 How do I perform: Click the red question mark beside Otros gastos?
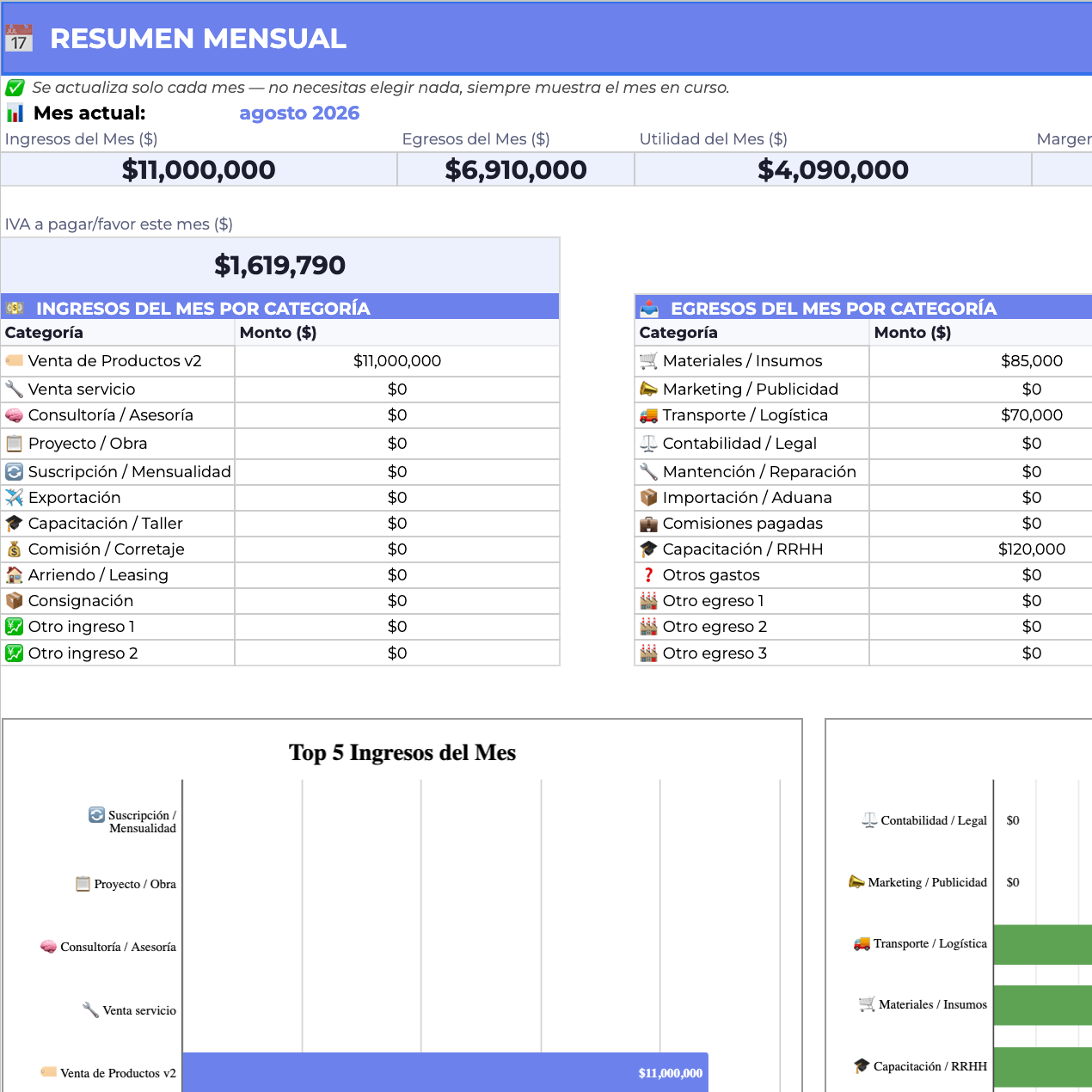[648, 575]
